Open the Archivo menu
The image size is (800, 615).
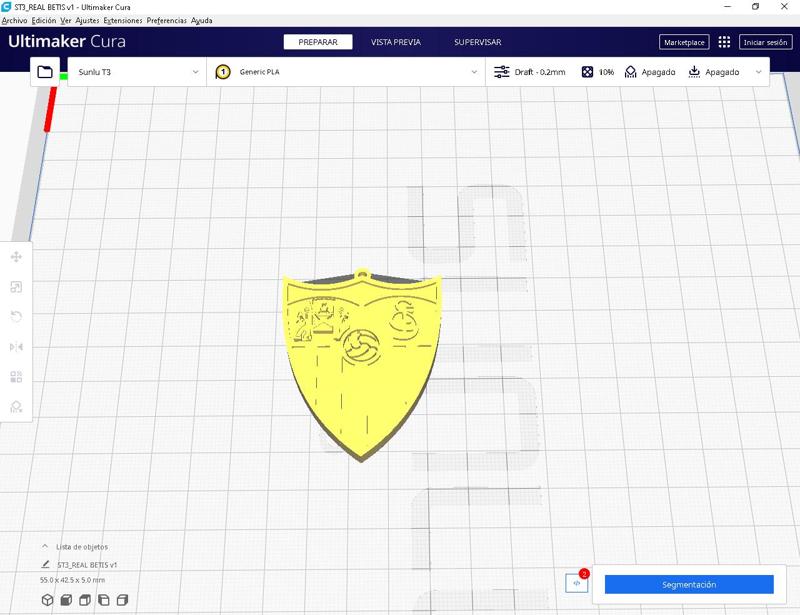click(x=14, y=20)
